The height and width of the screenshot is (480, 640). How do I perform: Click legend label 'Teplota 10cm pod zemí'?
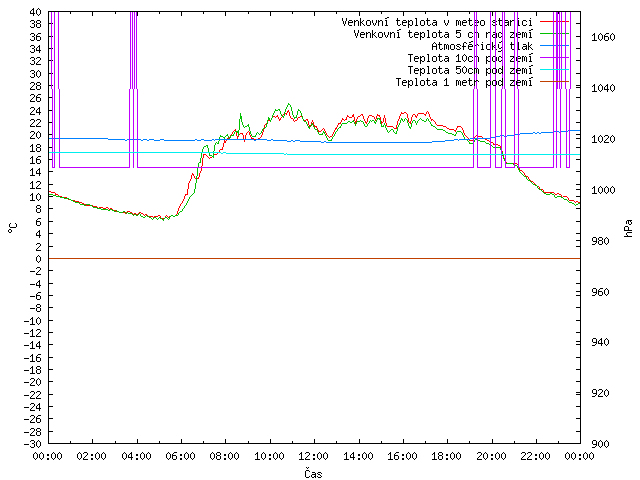coord(470,58)
